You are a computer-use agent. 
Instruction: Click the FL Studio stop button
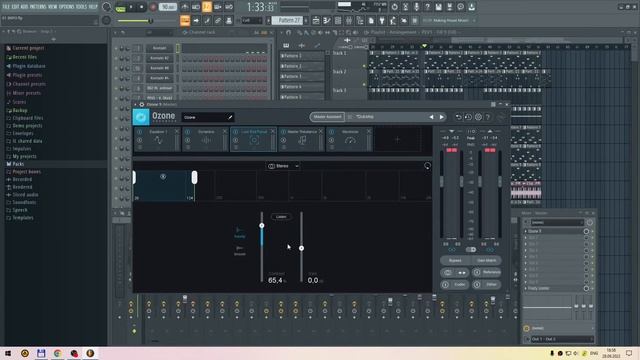(x=142, y=7)
